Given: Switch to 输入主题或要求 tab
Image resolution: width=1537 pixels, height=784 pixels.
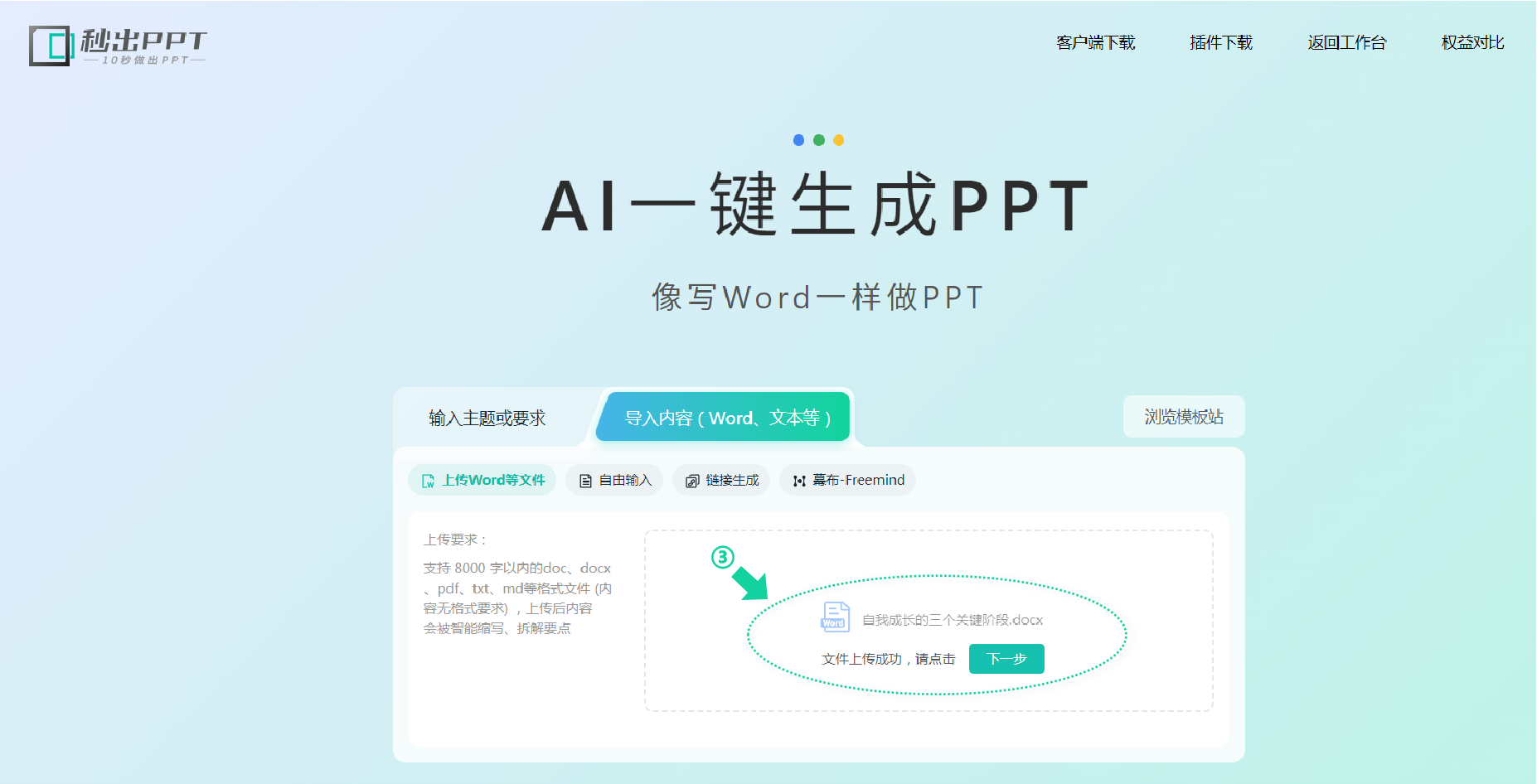Looking at the screenshot, I should point(487,418).
